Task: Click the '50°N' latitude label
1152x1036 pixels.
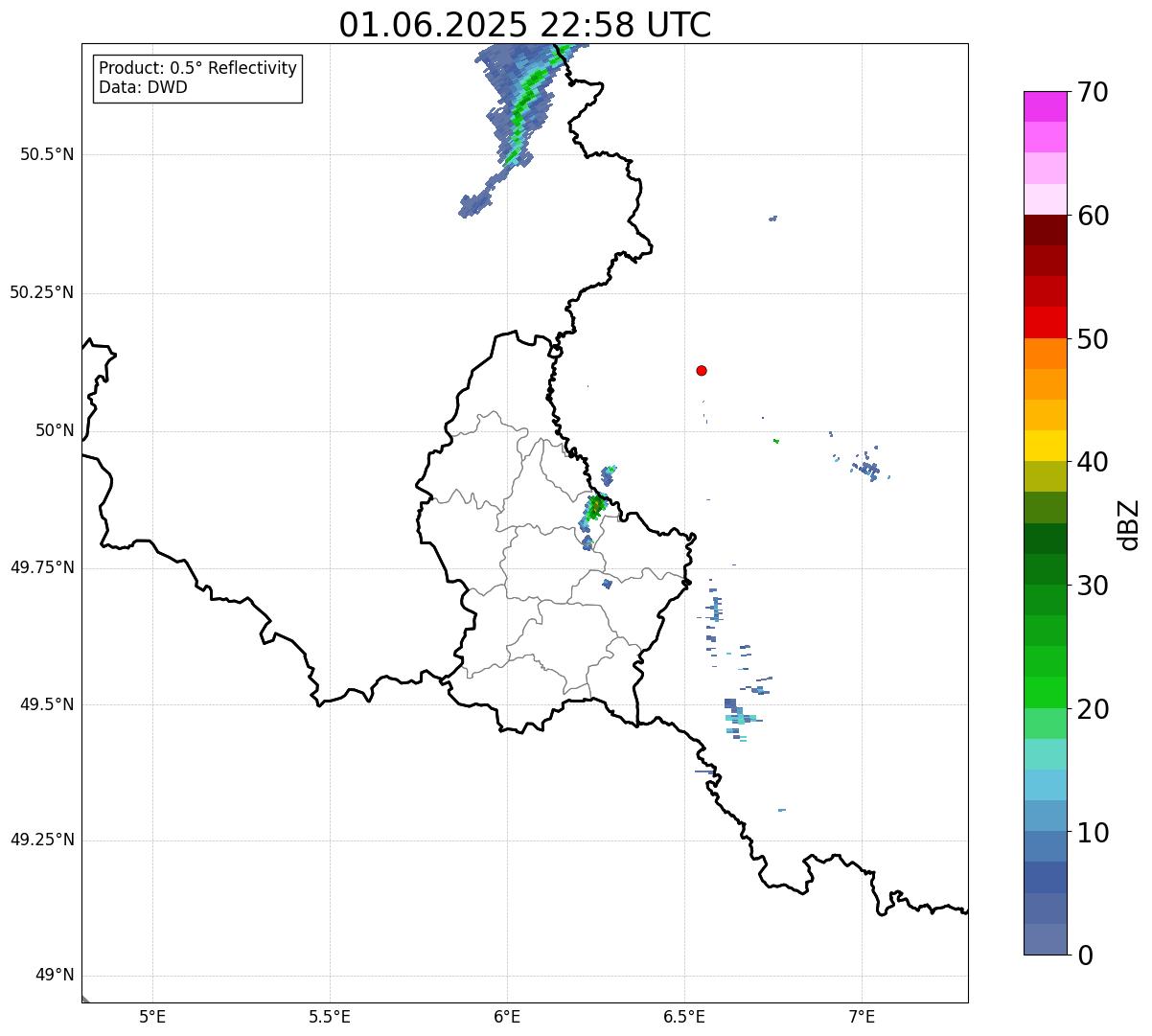Action: [x=55, y=430]
